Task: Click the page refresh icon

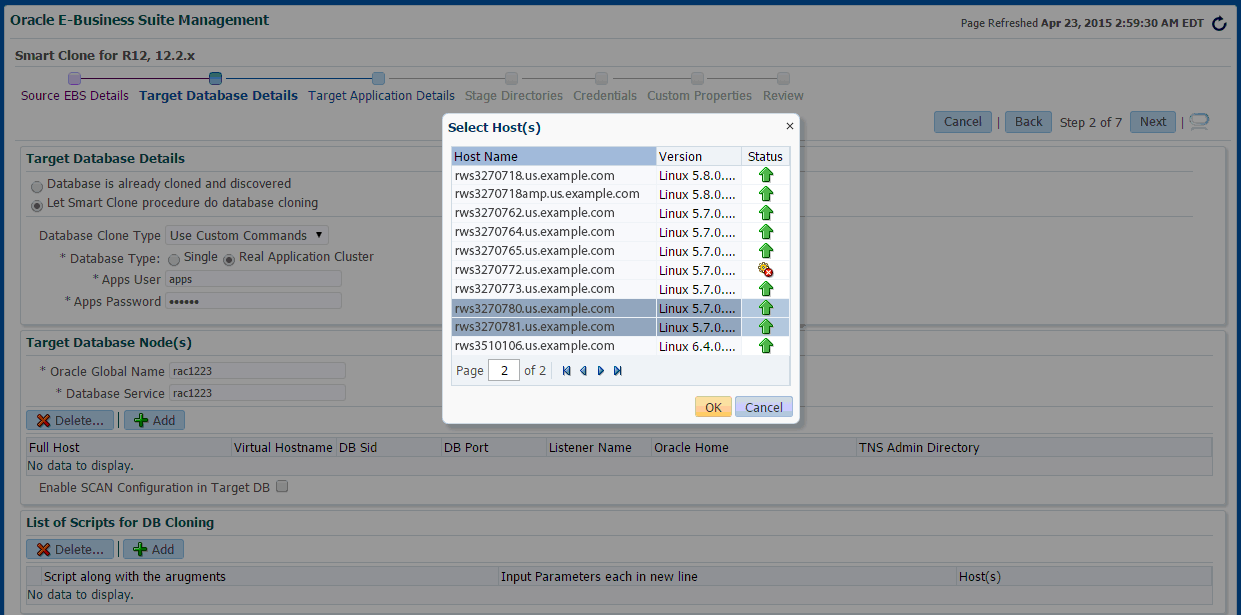Action: click(x=1218, y=23)
